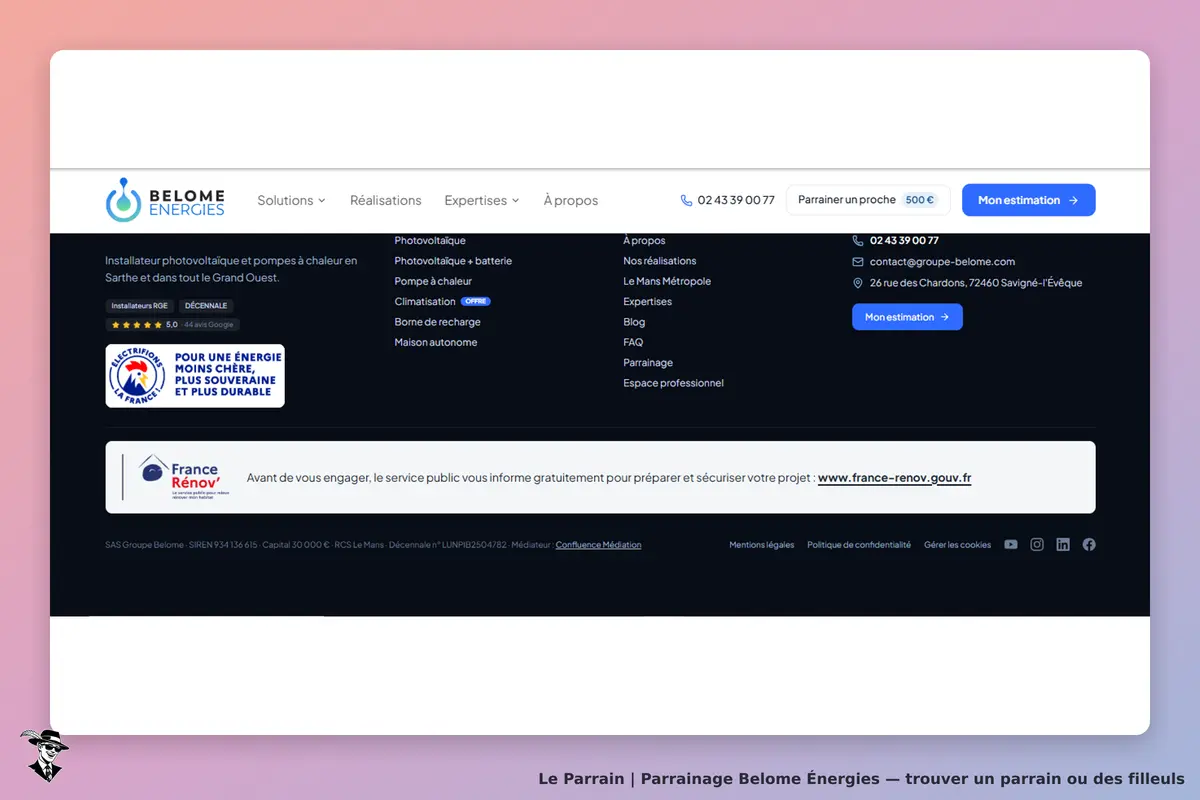The image size is (1200, 800).
Task: Open the Blog footer link
Action: tap(634, 322)
